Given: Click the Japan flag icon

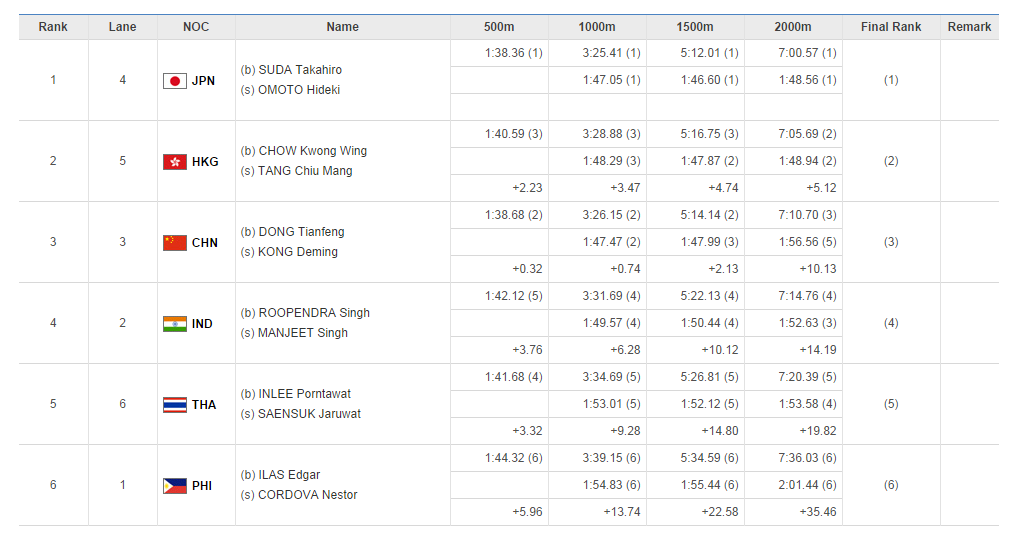Looking at the screenshot, I should [174, 81].
